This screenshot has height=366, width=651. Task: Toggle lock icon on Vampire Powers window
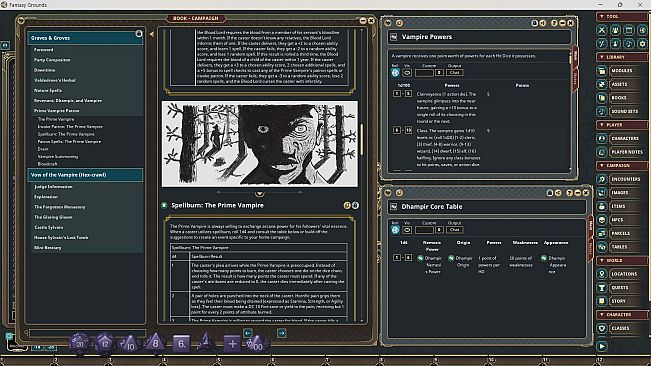(535, 23)
